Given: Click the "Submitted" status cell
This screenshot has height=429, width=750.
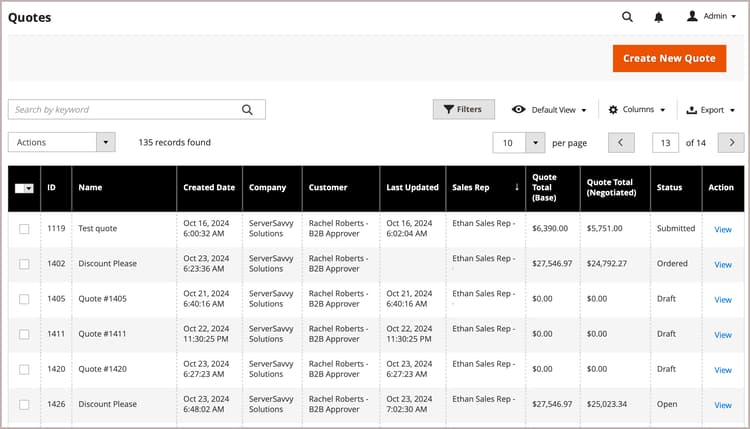Looking at the screenshot, I should 676,228.
